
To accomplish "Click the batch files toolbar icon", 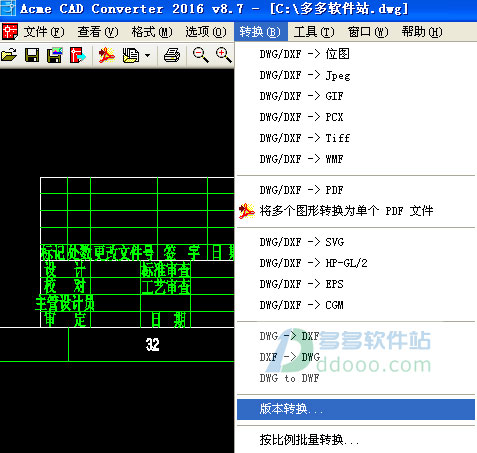I will point(131,55).
